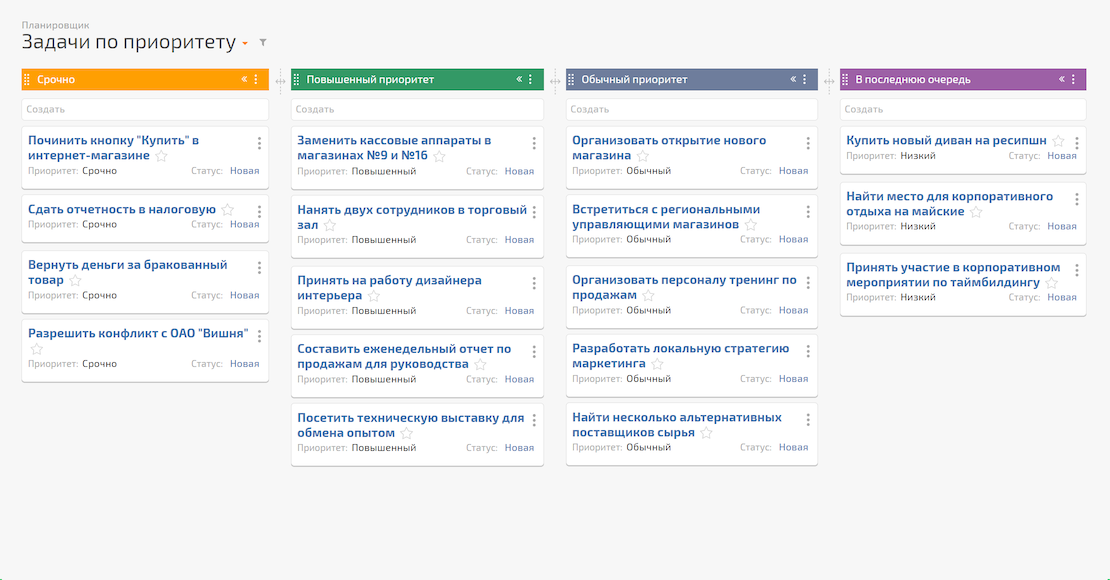Click the drag handle of "В последнюю очередь" column

pyautogui.click(x=846, y=80)
